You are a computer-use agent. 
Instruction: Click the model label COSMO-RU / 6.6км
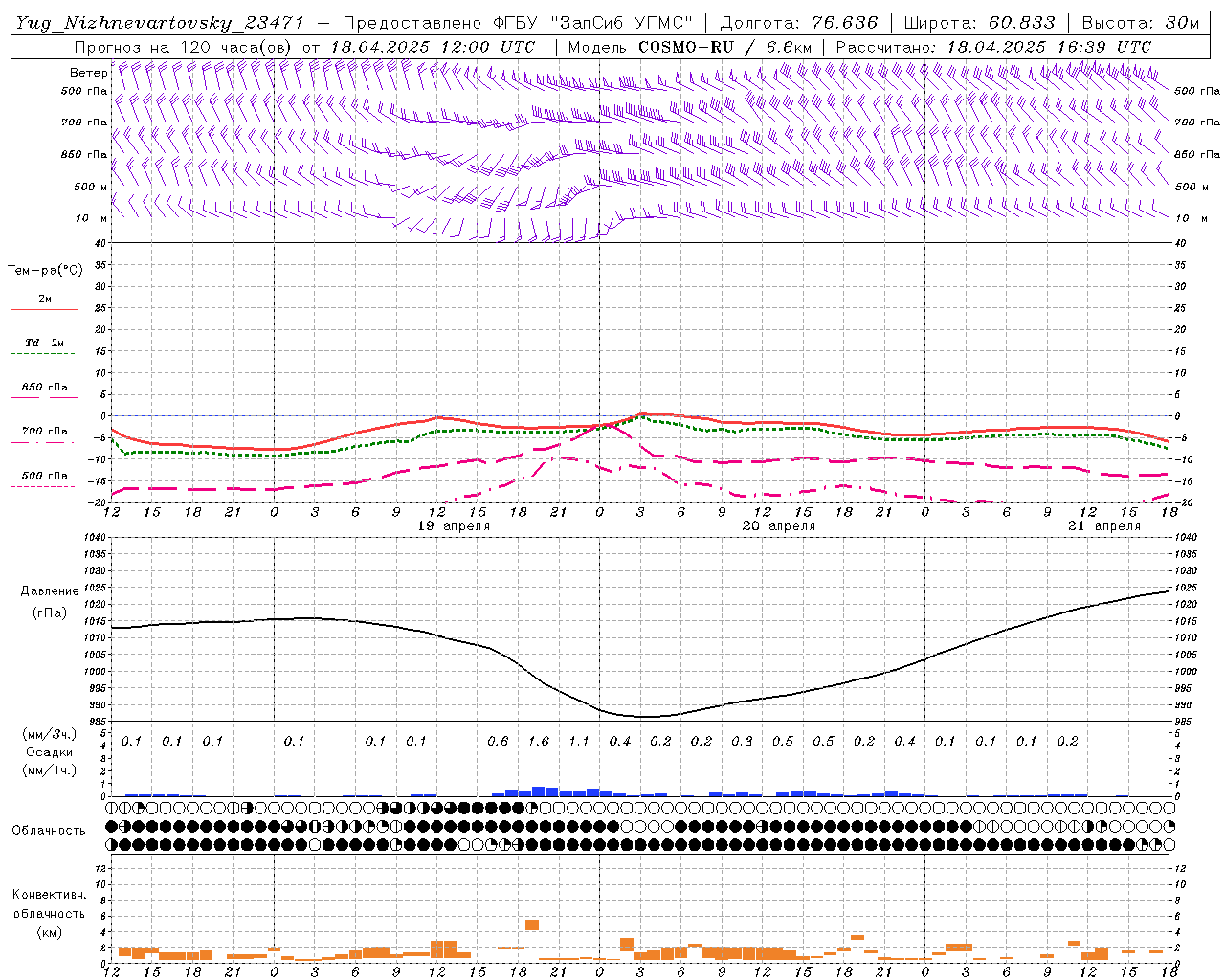[725, 47]
